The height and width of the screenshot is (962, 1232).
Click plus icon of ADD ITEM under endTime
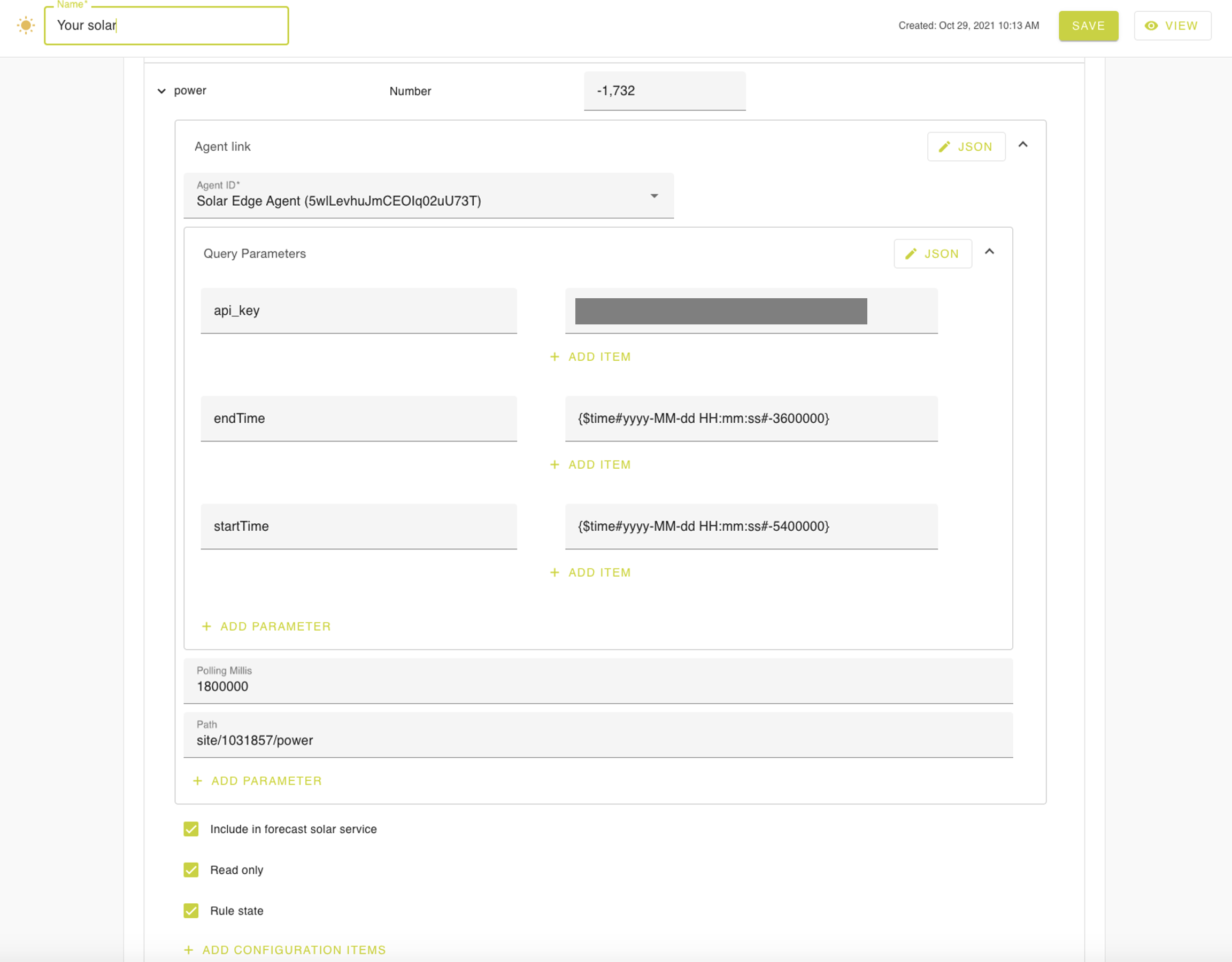click(555, 464)
